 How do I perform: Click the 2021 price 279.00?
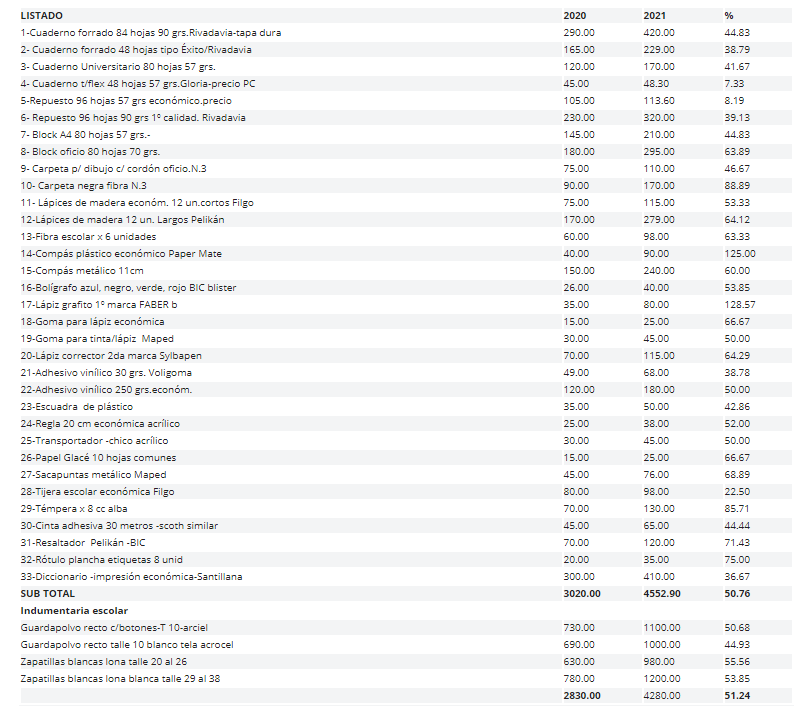click(659, 220)
